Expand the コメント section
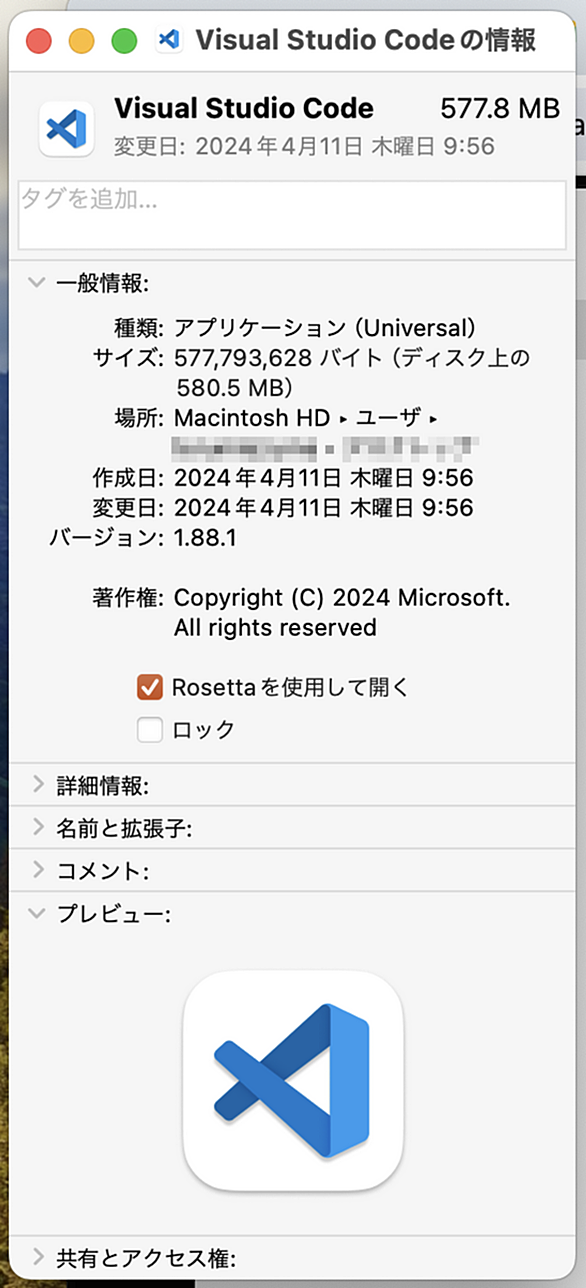This screenshot has width=586, height=1288. [x=38, y=870]
